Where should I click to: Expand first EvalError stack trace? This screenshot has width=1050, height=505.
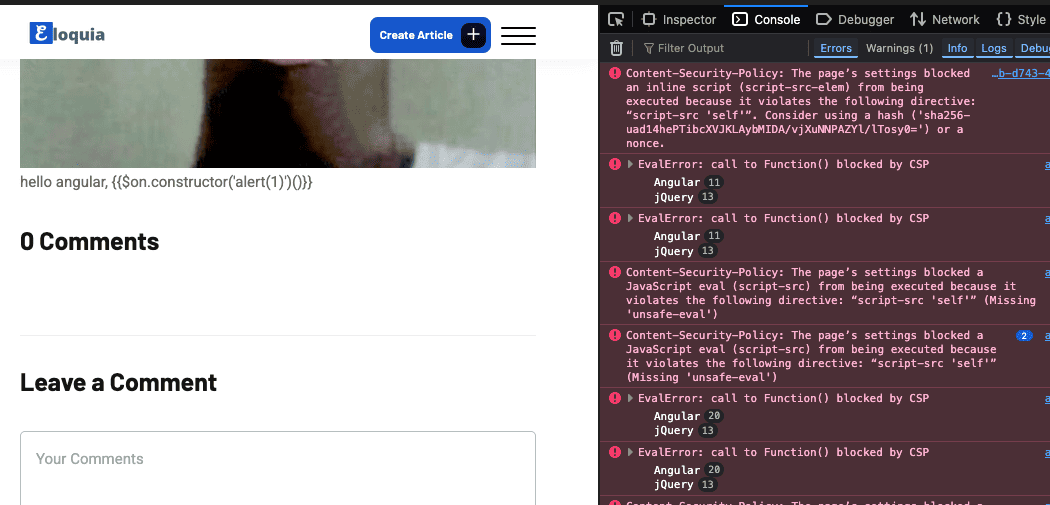(x=630, y=164)
